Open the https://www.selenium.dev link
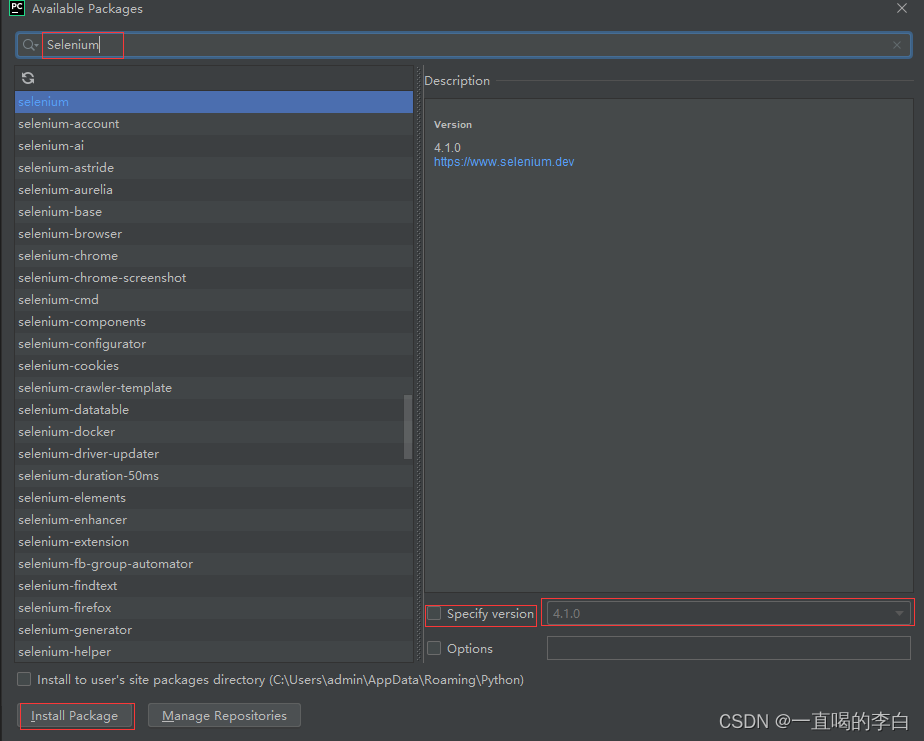Viewport: 924px width, 741px height. click(504, 162)
